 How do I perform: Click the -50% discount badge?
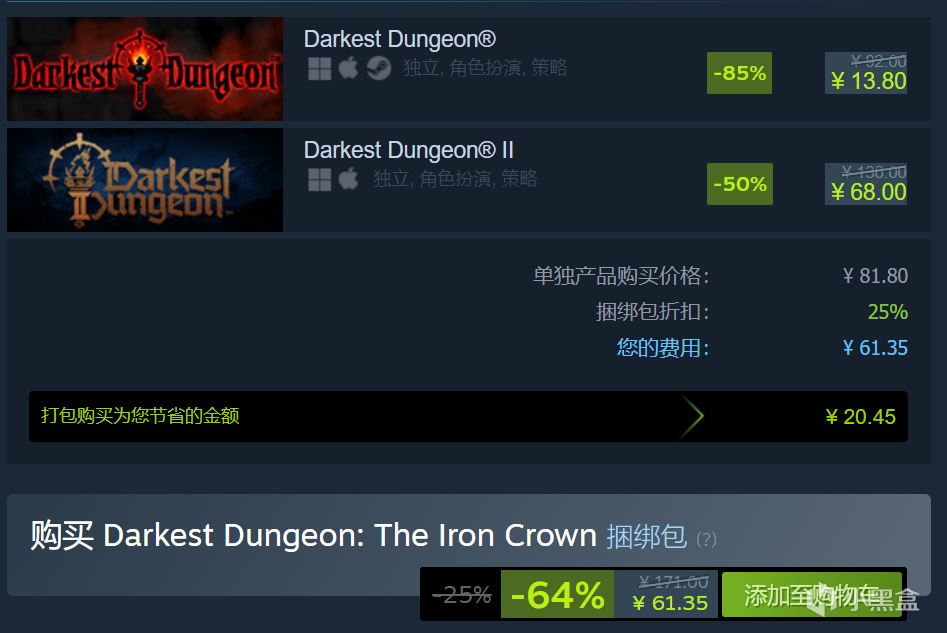click(x=740, y=184)
